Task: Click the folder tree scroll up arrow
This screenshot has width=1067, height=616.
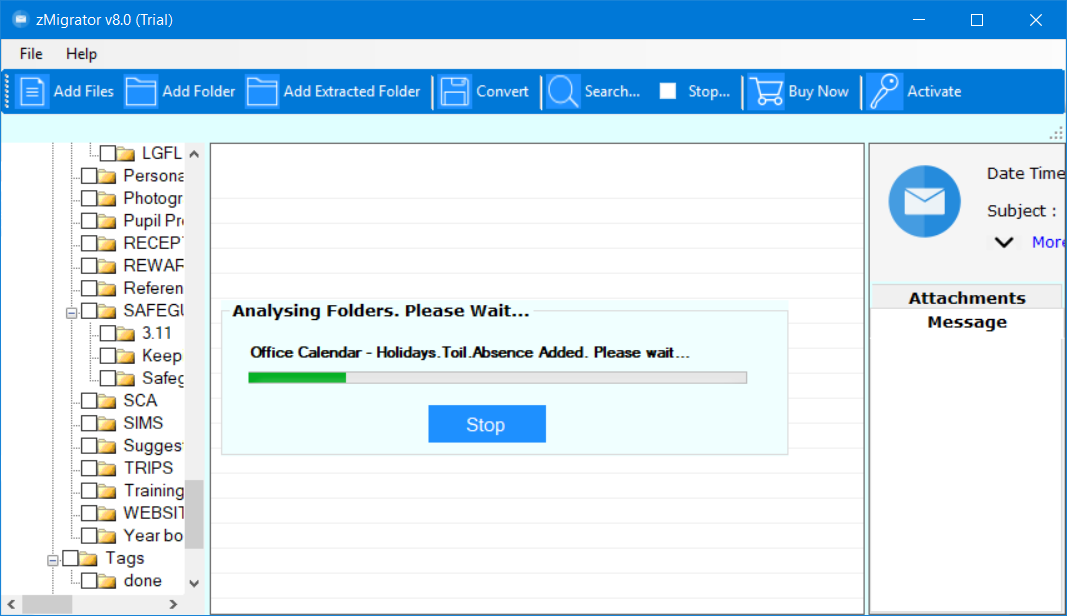Action: 195,154
